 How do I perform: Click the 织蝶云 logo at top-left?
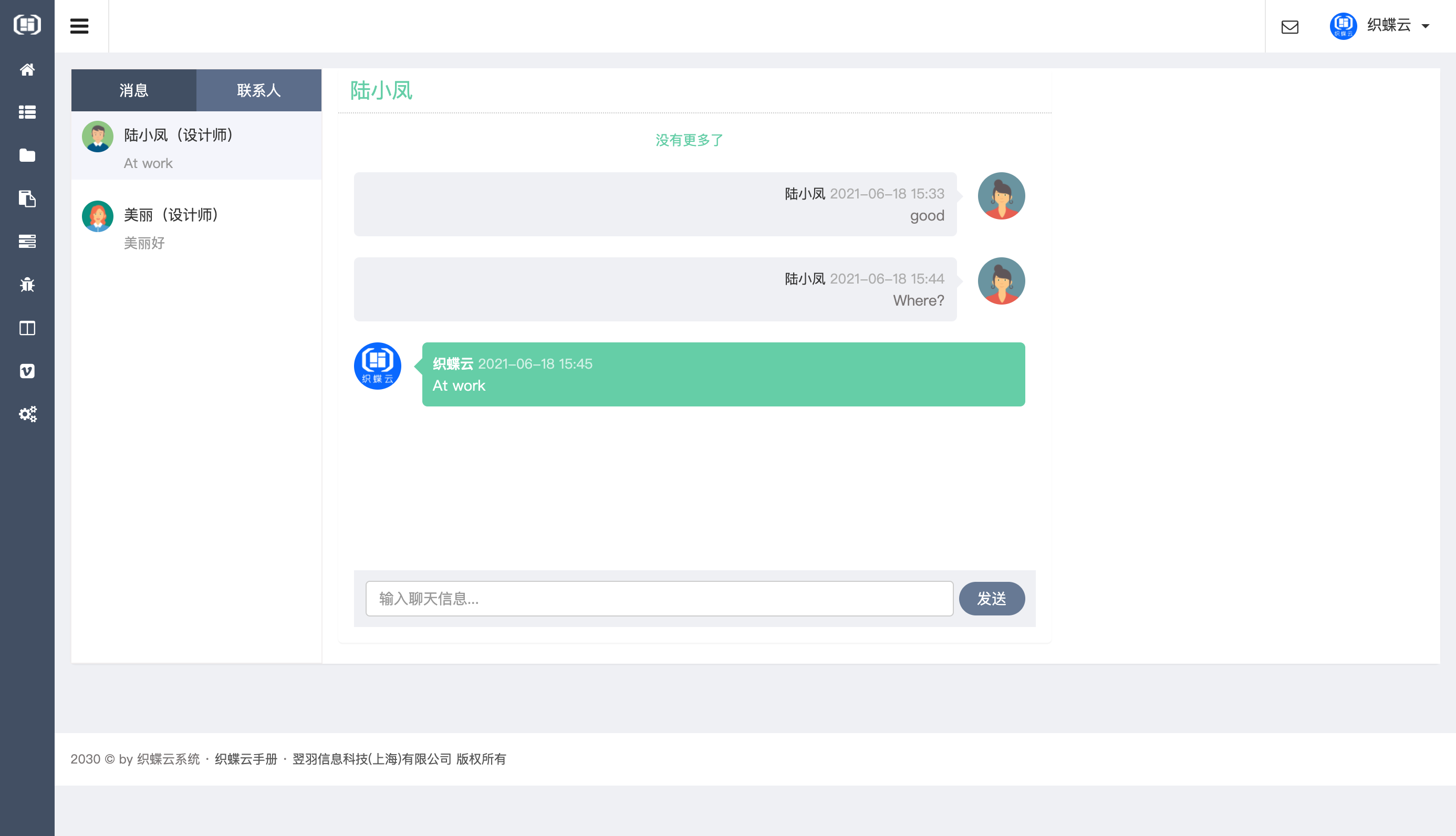(27, 25)
